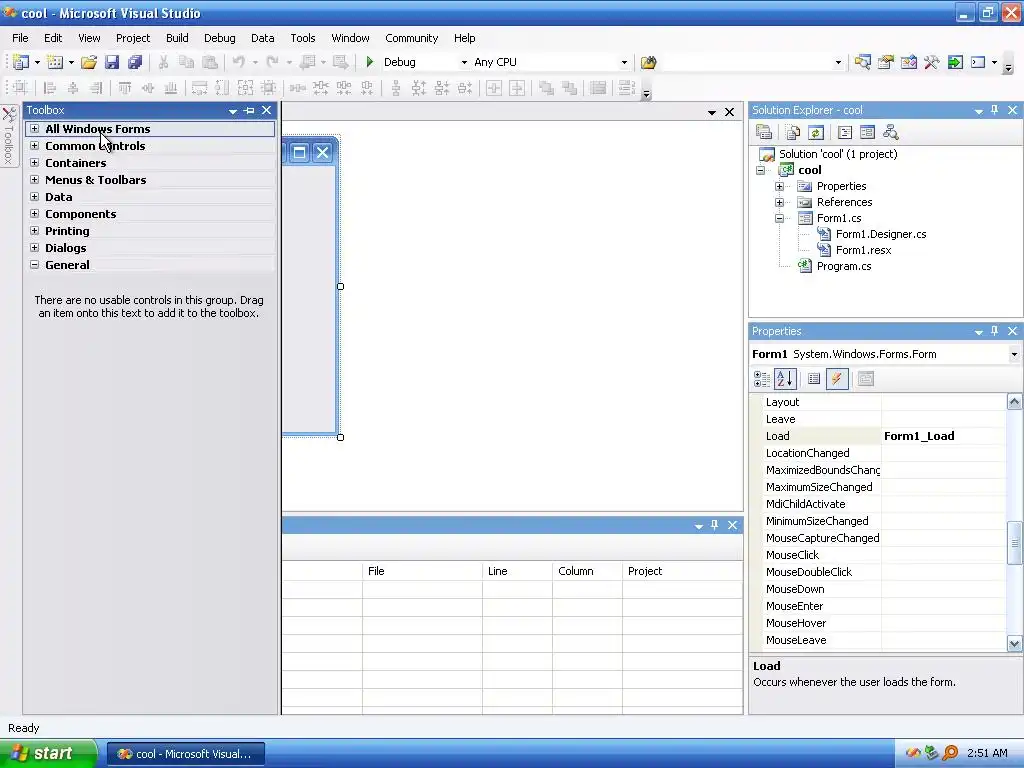The width and height of the screenshot is (1024, 768).
Task: Toggle pin on the Error List panel
Action: pyautogui.click(x=714, y=525)
